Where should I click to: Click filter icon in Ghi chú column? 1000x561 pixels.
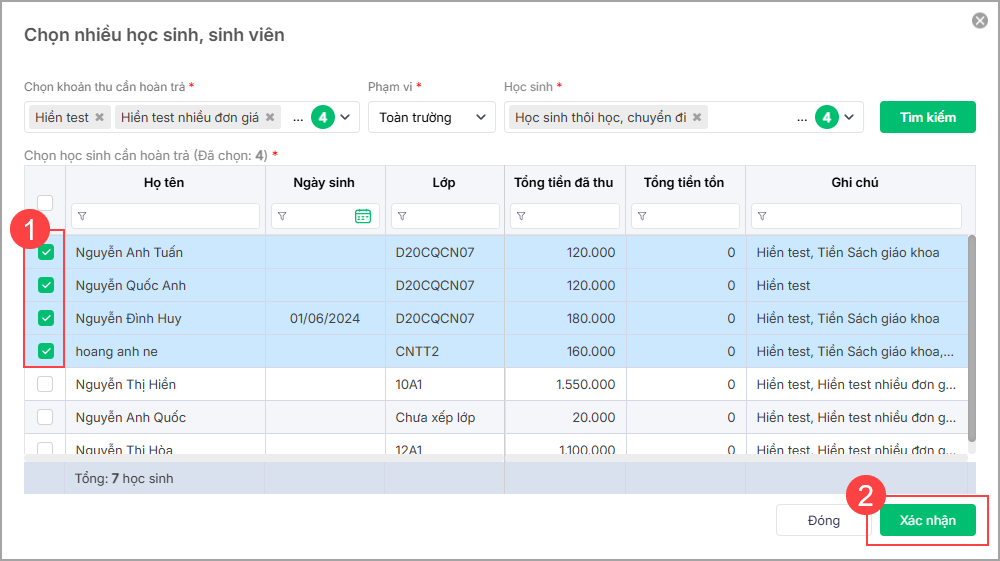pyautogui.click(x=762, y=216)
